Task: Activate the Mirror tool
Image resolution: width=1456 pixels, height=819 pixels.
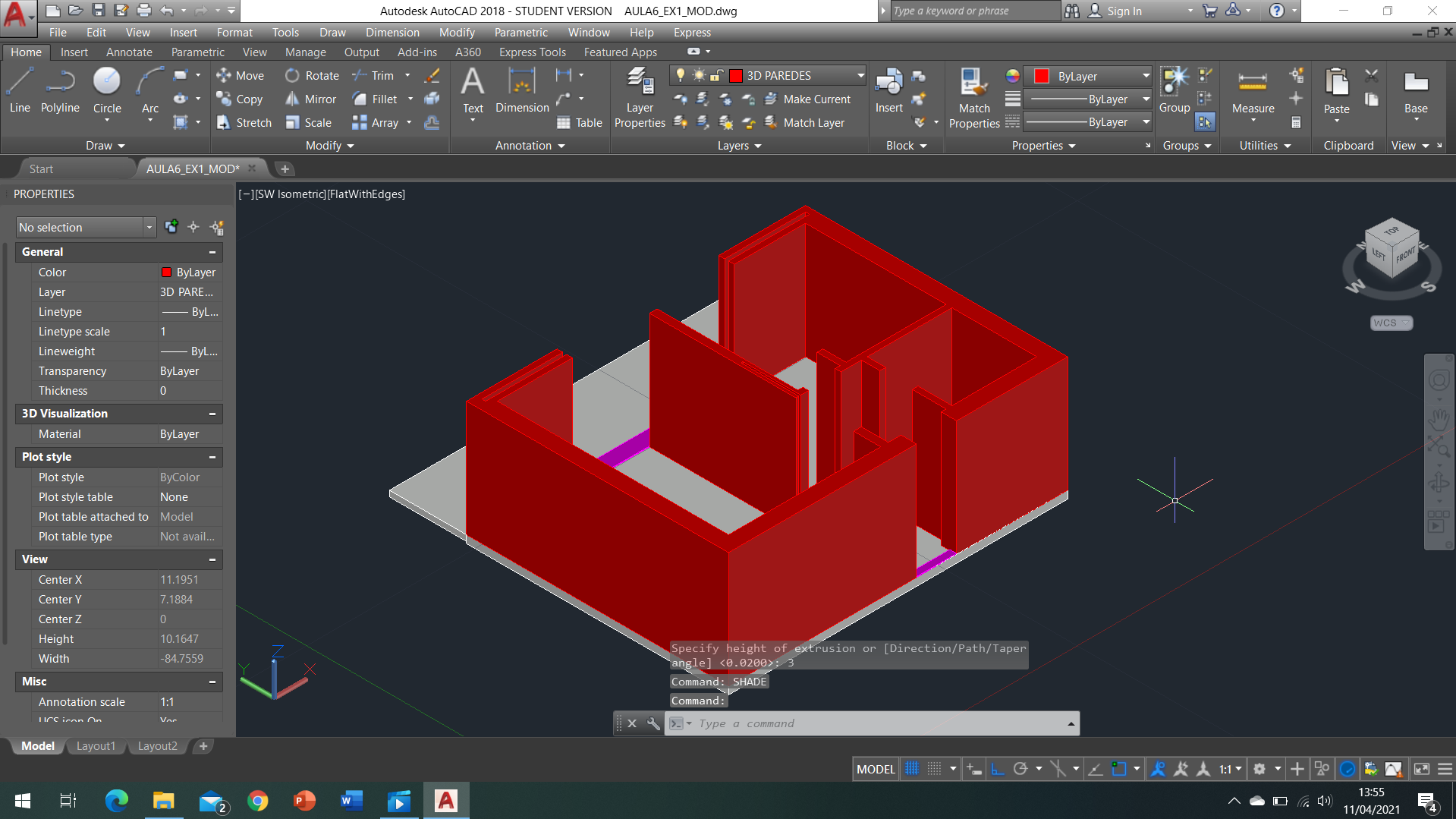Action: click(310, 99)
